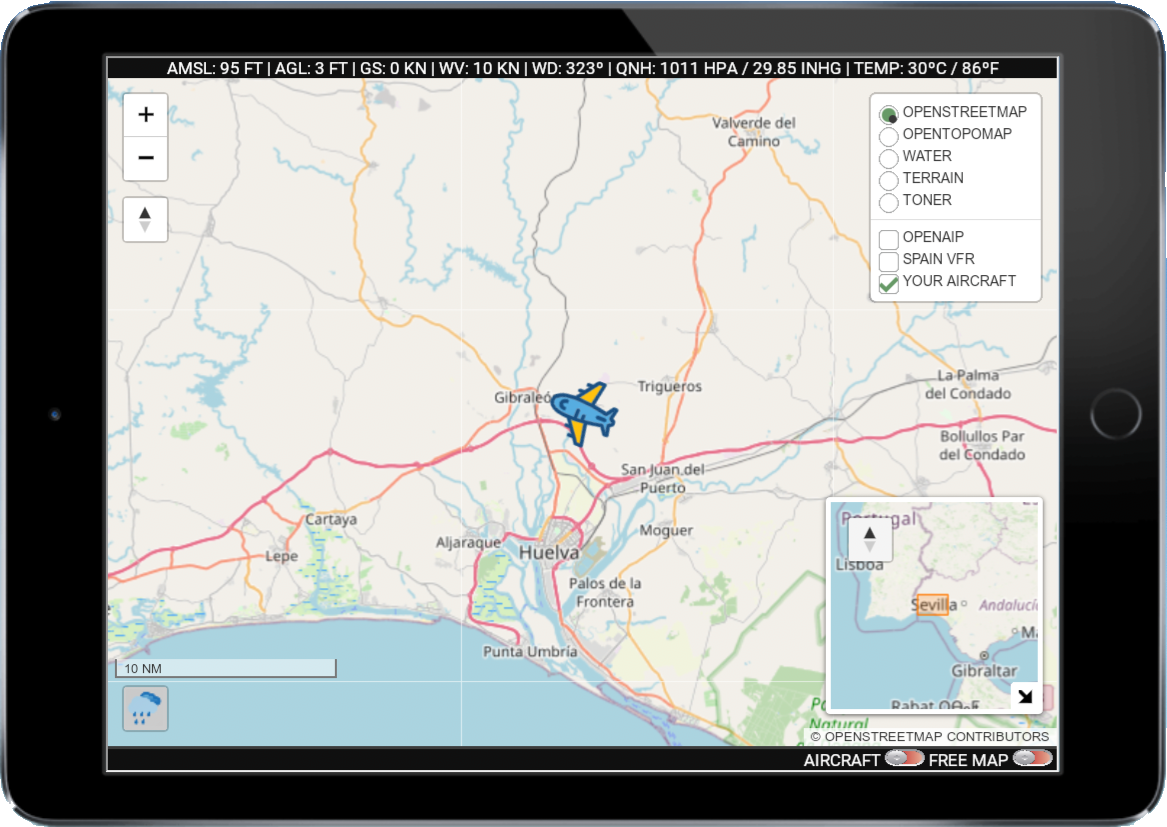Enable the OpenAIP overlay checkbox
This screenshot has width=1167, height=827.
pos(888,239)
